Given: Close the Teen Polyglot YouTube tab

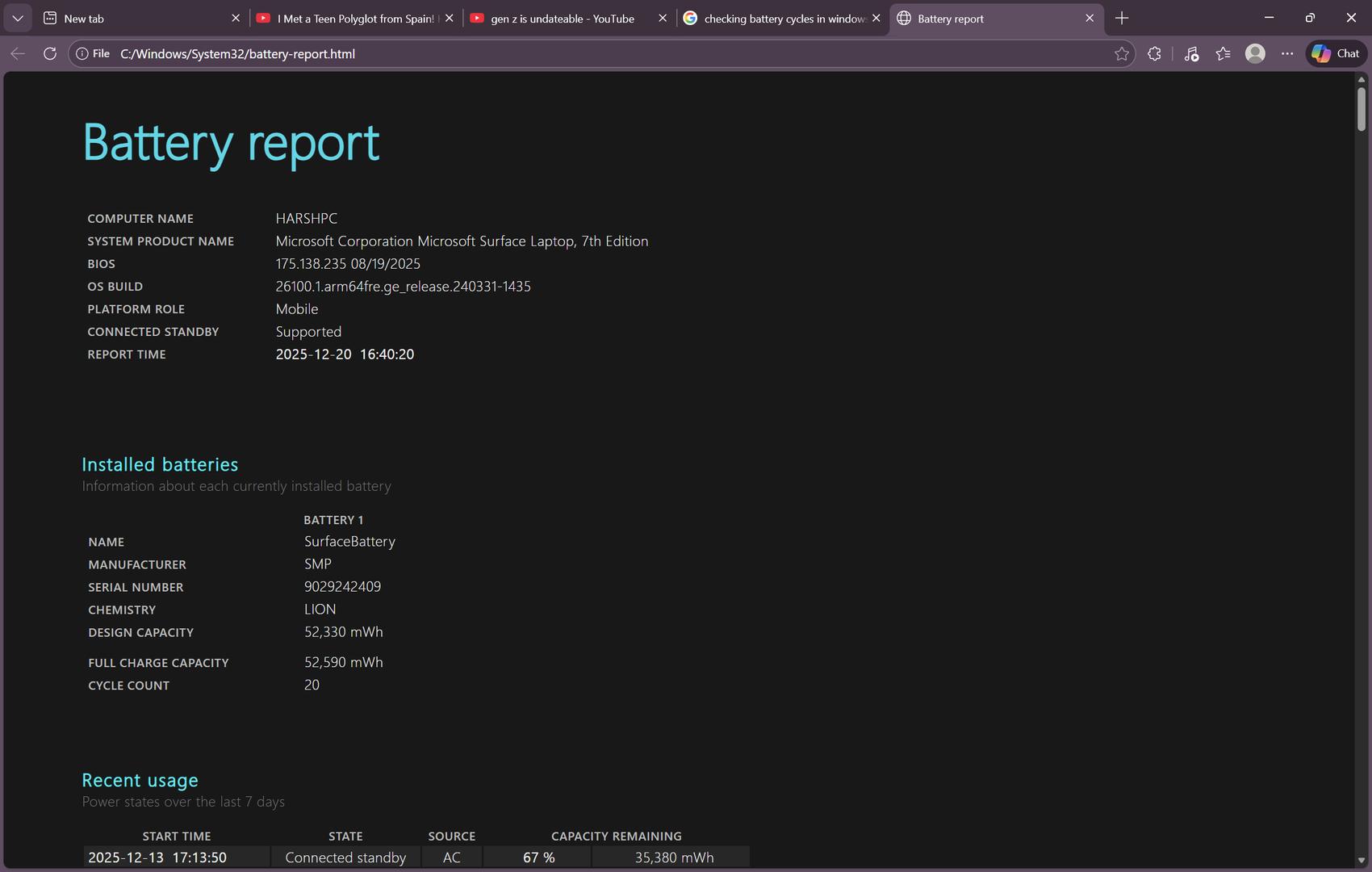Looking at the screenshot, I should (x=450, y=18).
